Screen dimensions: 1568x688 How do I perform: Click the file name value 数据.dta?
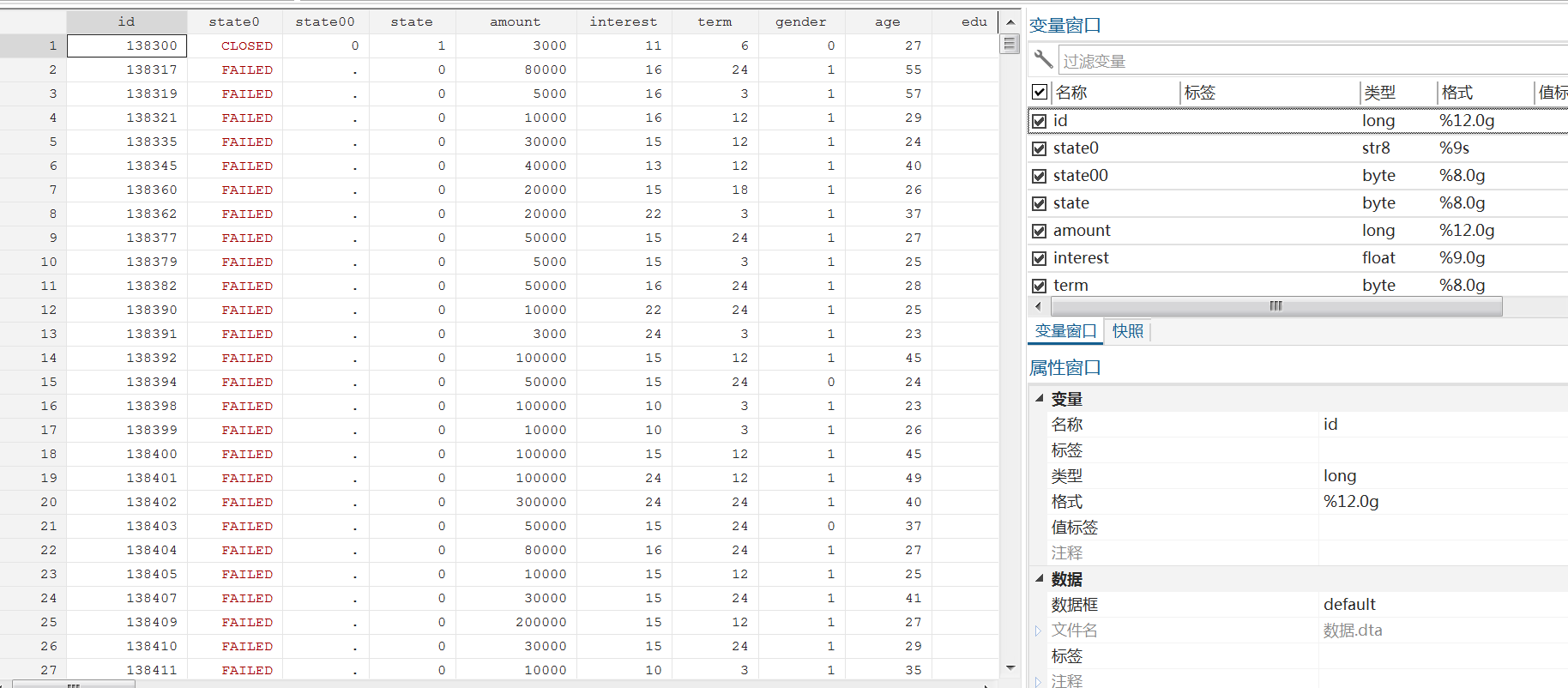(x=1353, y=631)
